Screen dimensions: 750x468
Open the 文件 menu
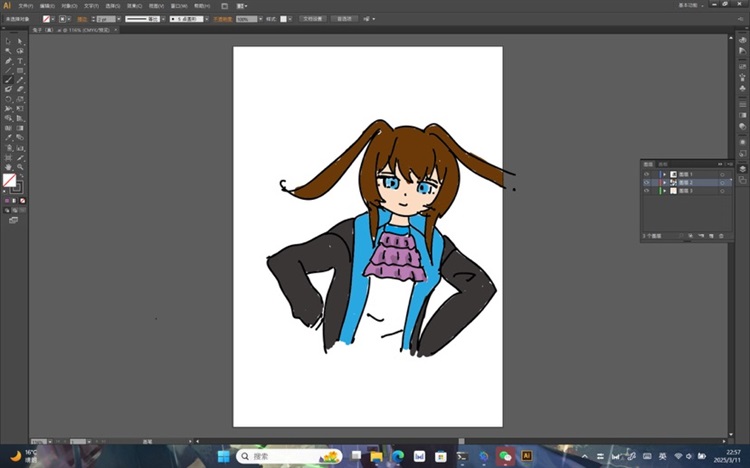[24, 5]
